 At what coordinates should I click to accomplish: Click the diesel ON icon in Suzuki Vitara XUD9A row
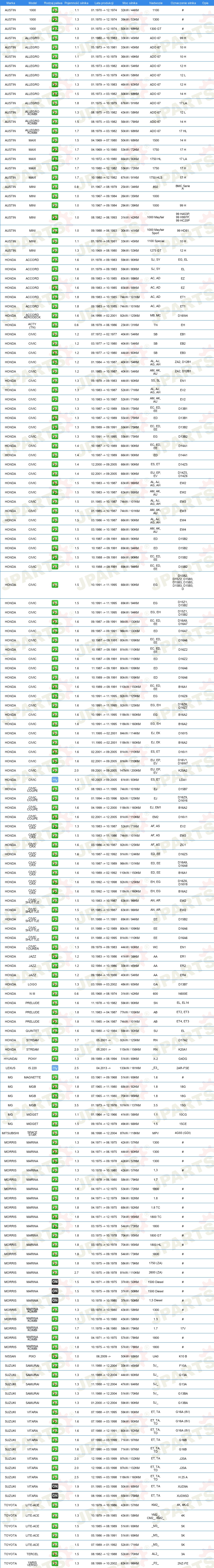(55, 1486)
